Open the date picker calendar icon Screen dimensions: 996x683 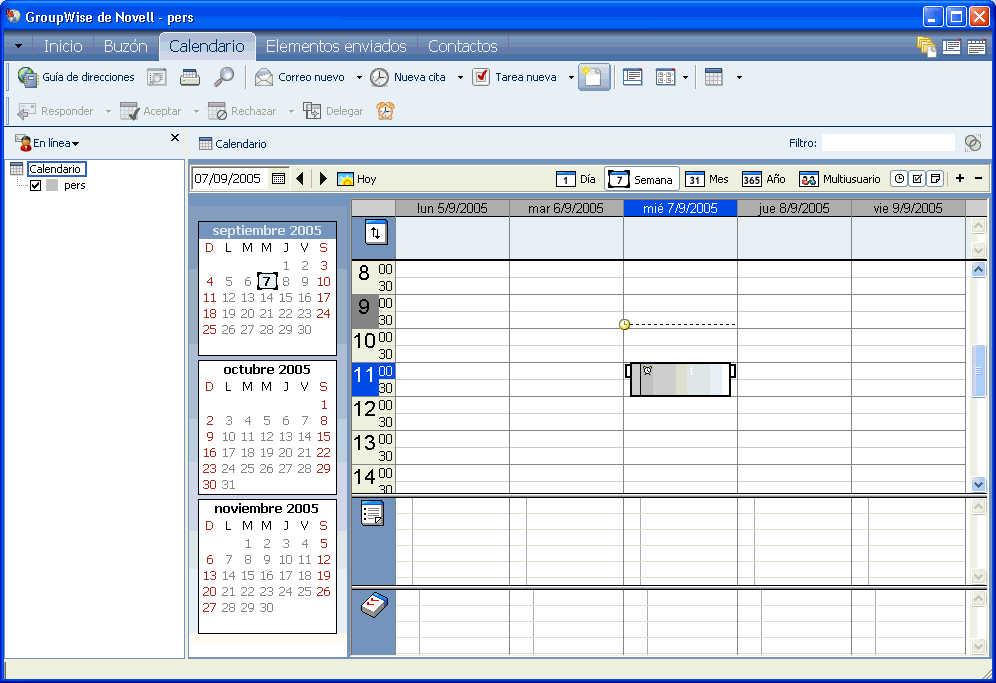[x=278, y=179]
